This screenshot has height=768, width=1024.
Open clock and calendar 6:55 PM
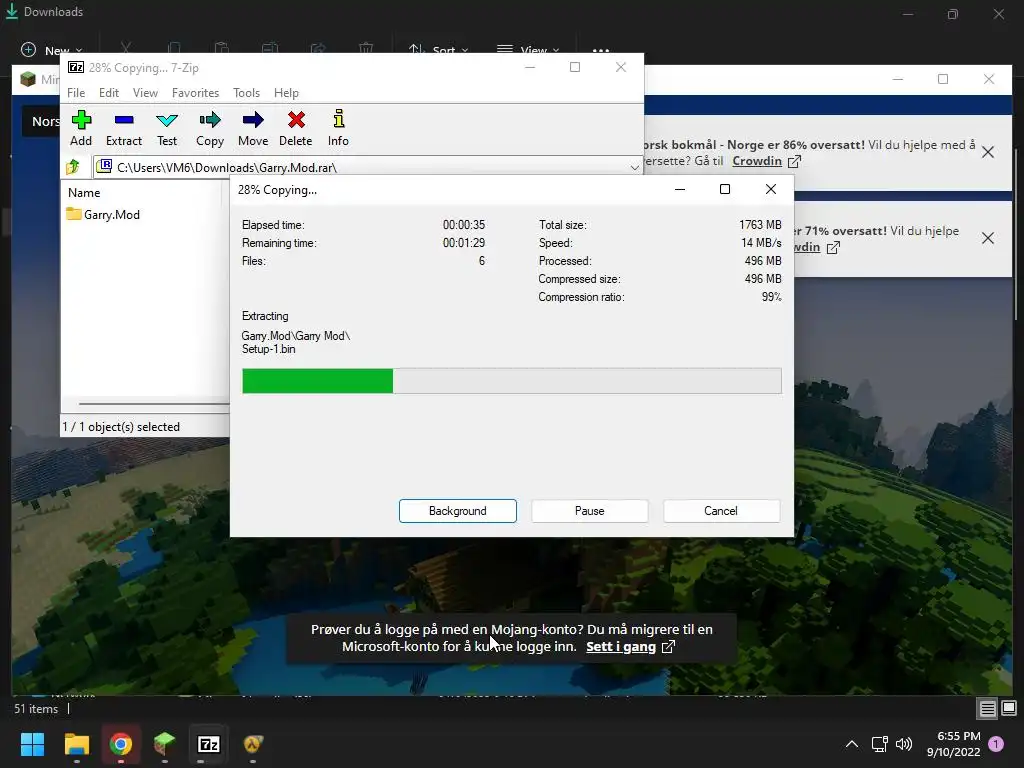(x=953, y=744)
